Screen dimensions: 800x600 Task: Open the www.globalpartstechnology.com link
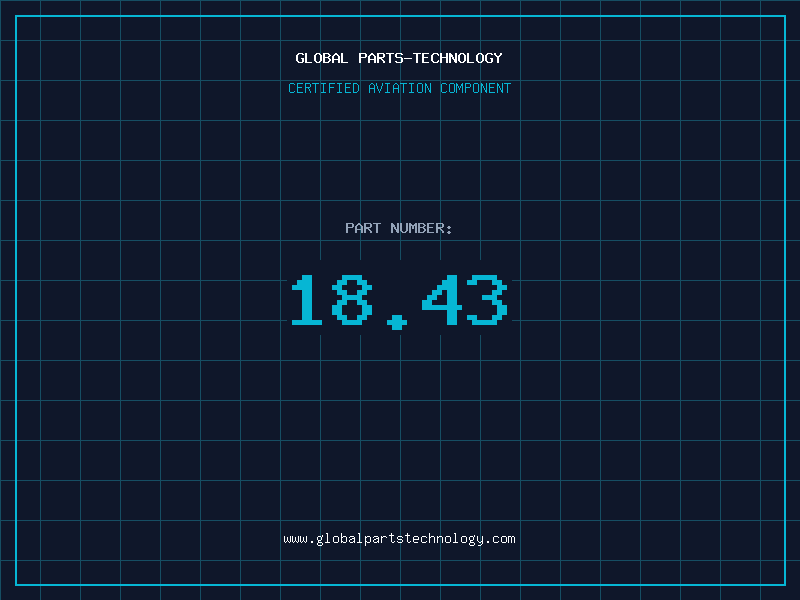[x=399, y=539]
